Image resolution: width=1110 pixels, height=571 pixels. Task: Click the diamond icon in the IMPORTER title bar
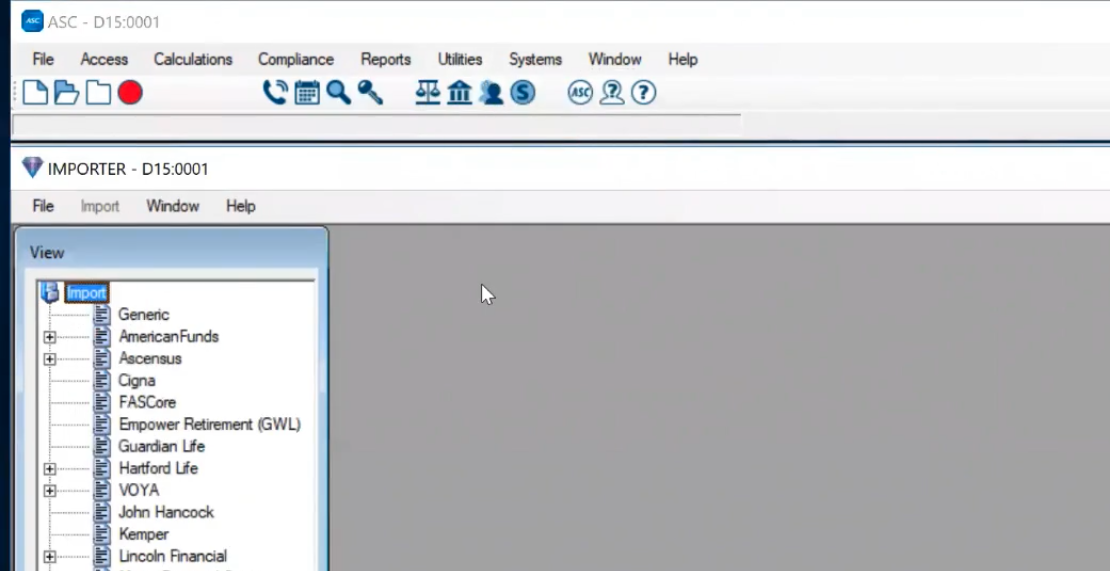coord(33,168)
